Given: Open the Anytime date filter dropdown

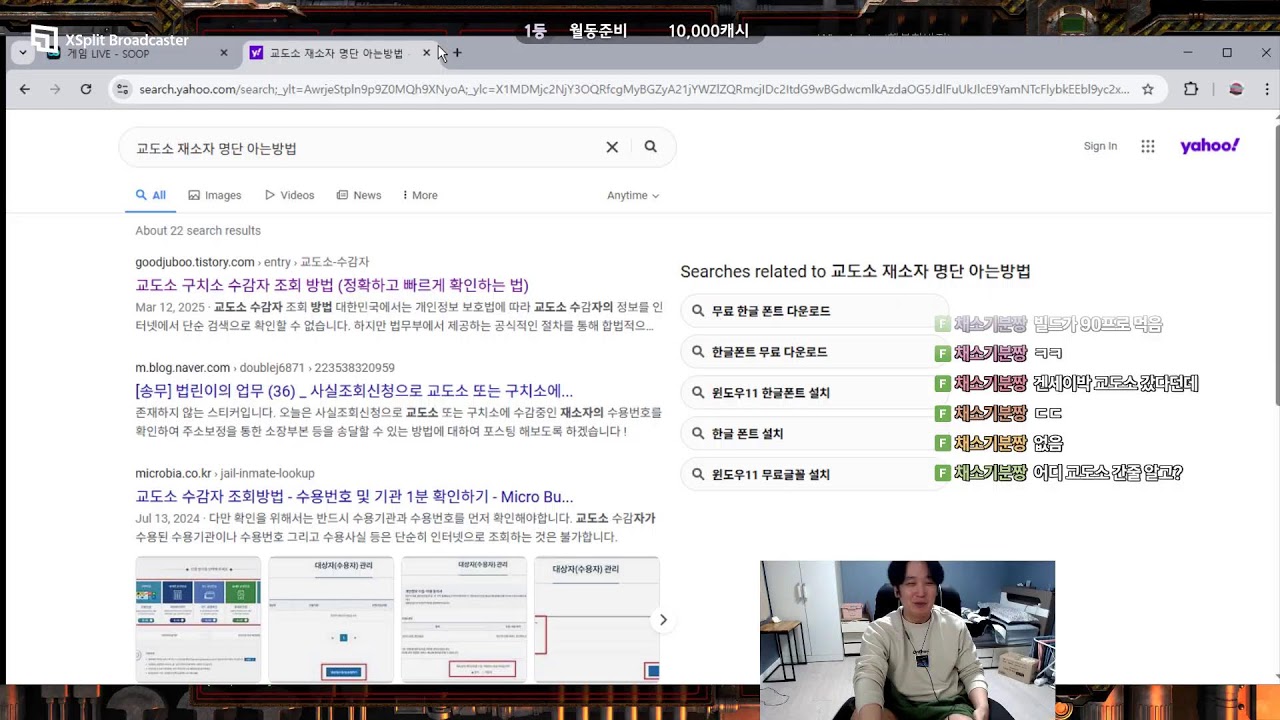Looking at the screenshot, I should pos(633,195).
